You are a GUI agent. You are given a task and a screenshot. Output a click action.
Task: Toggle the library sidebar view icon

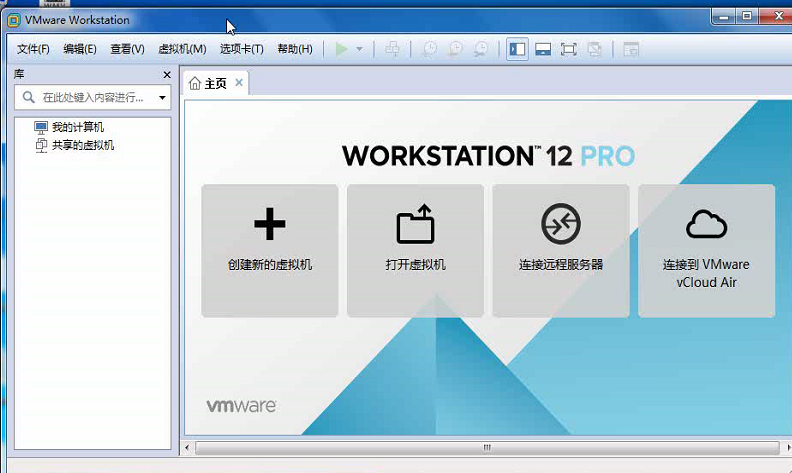click(x=517, y=49)
